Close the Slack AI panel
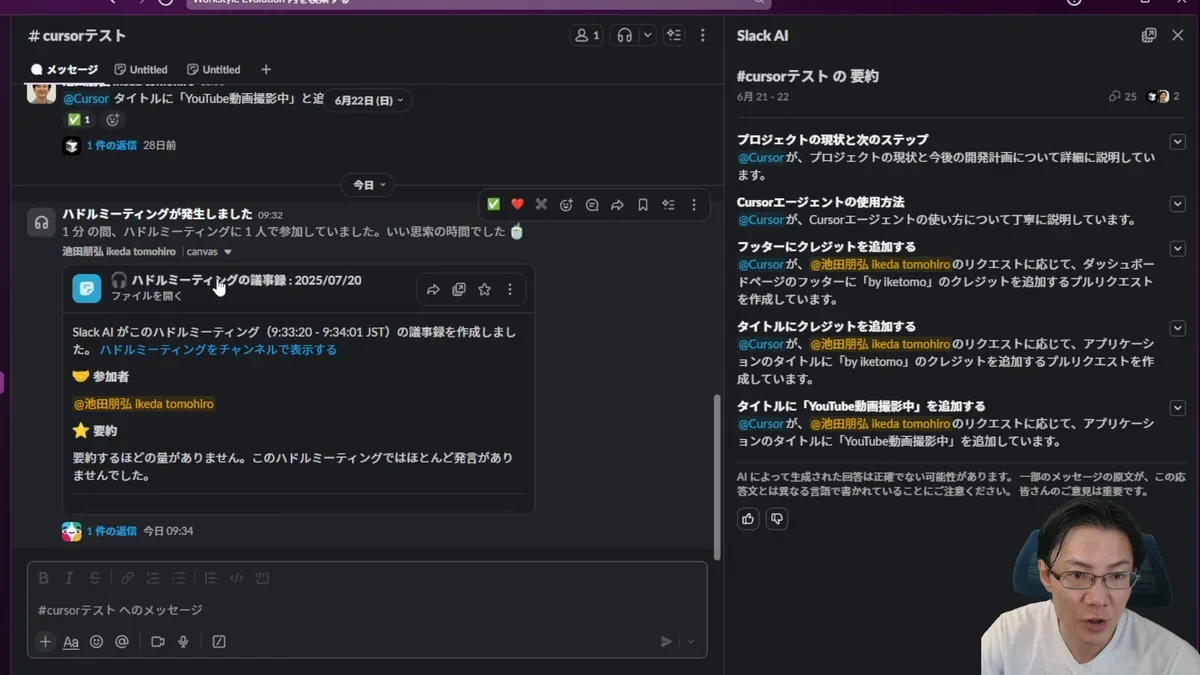 (x=1178, y=35)
